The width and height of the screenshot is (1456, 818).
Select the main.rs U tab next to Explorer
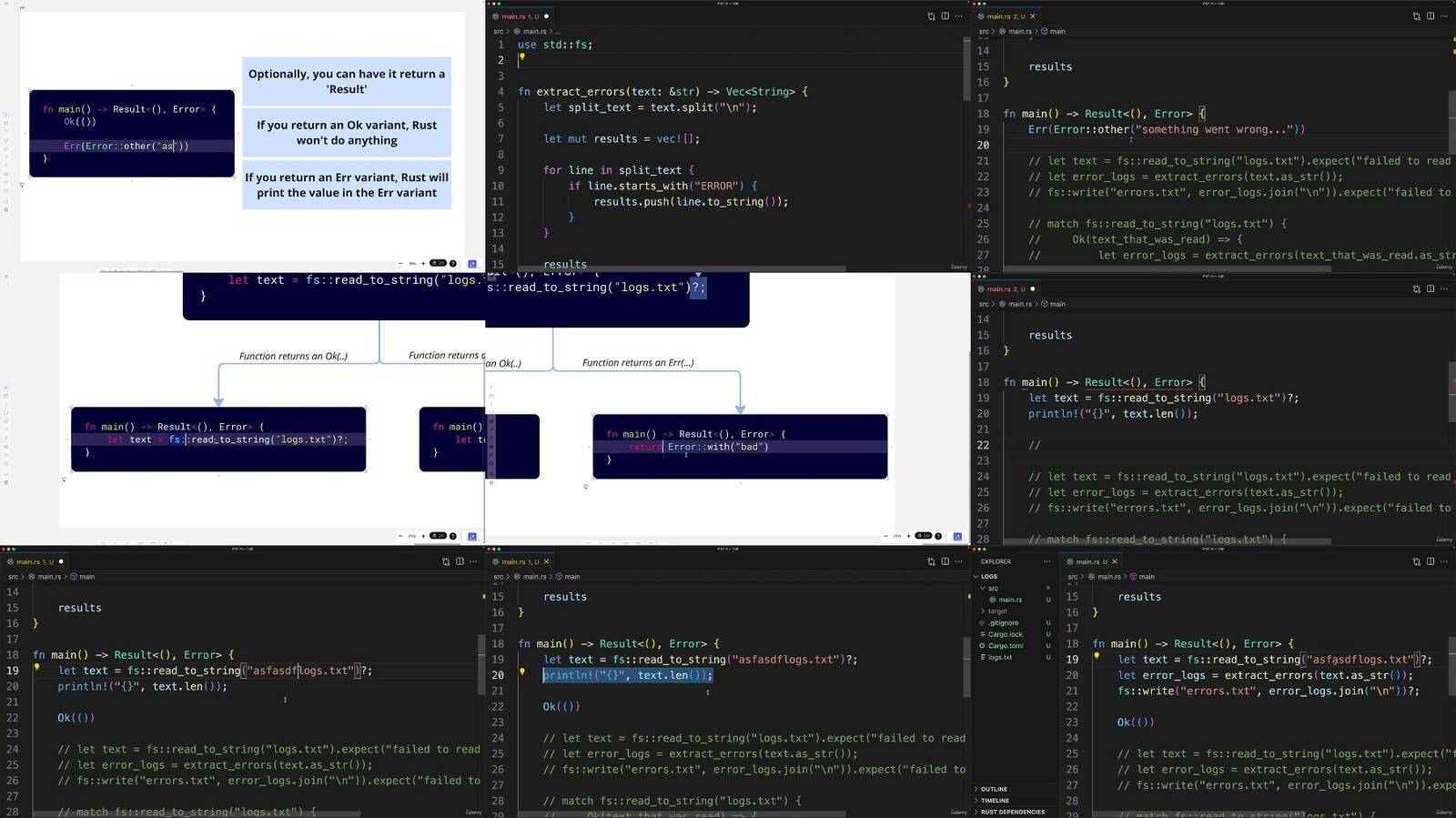[1091, 561]
